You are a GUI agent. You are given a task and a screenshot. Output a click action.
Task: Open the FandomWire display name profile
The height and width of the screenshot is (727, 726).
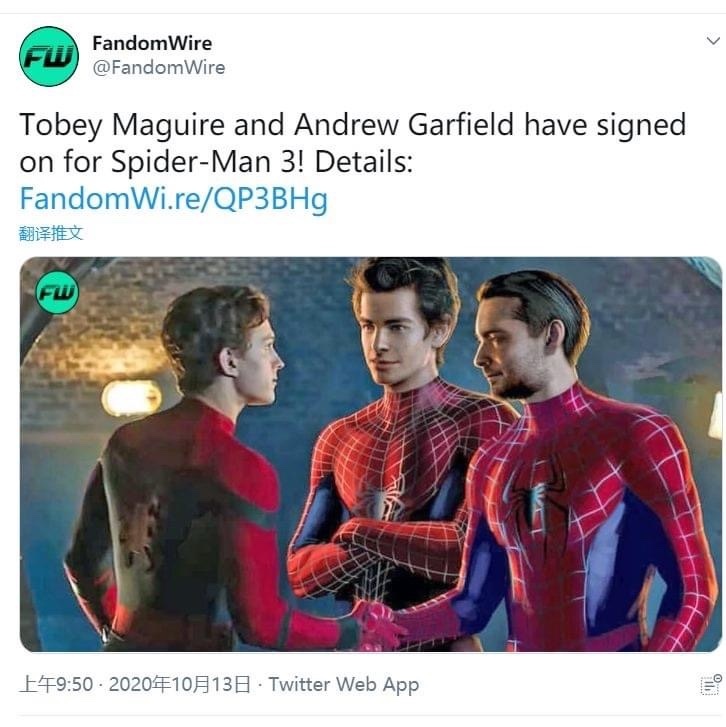coord(152,43)
